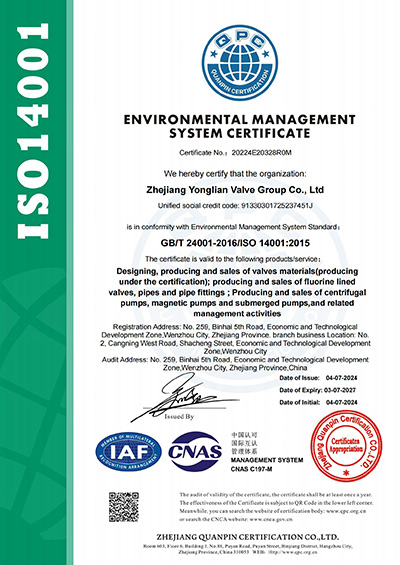Click the Chinese characters beside CNAS logo
The width and height of the screenshot is (400, 565).
[244, 443]
